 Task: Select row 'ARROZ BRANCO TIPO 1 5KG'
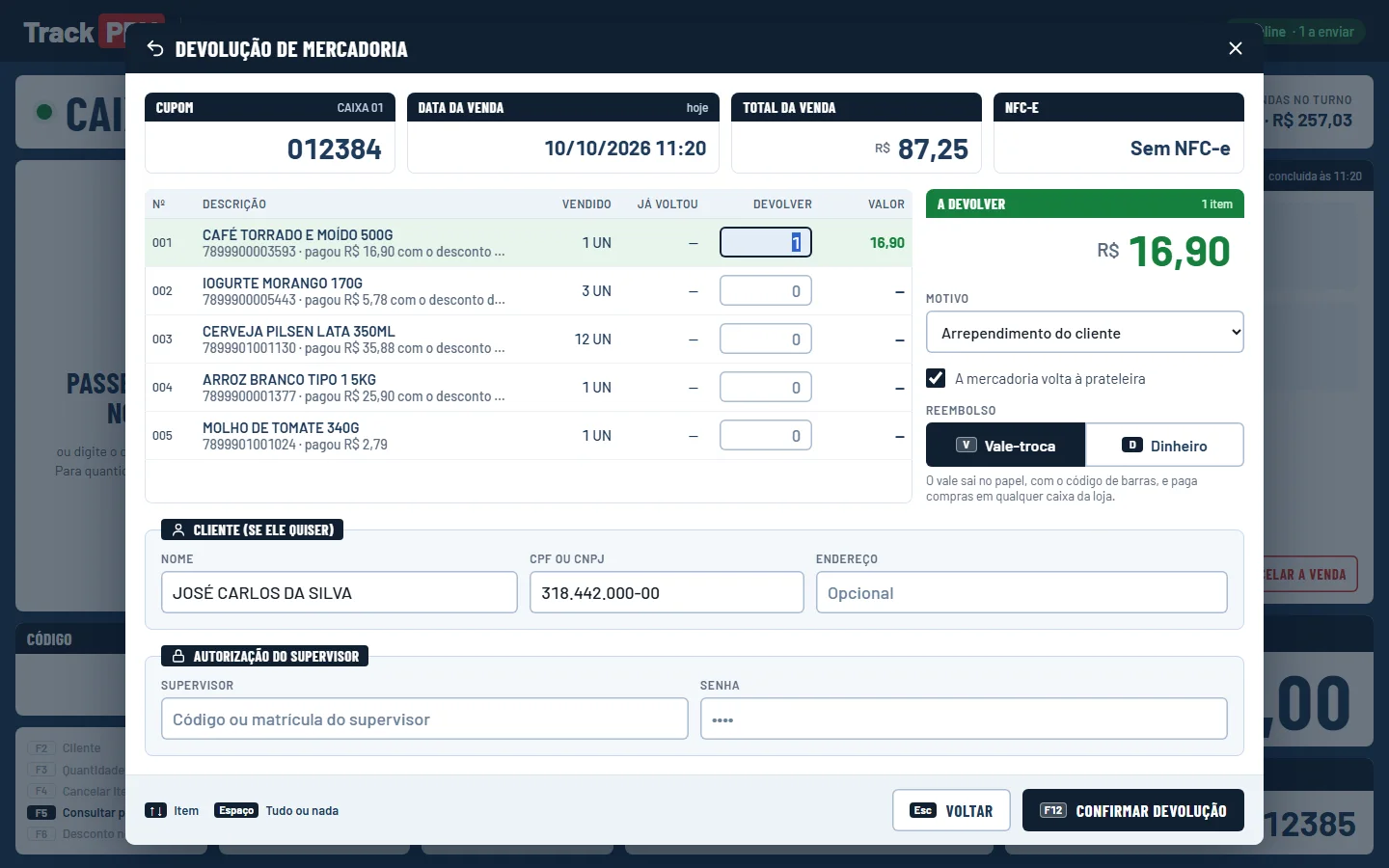click(x=529, y=387)
